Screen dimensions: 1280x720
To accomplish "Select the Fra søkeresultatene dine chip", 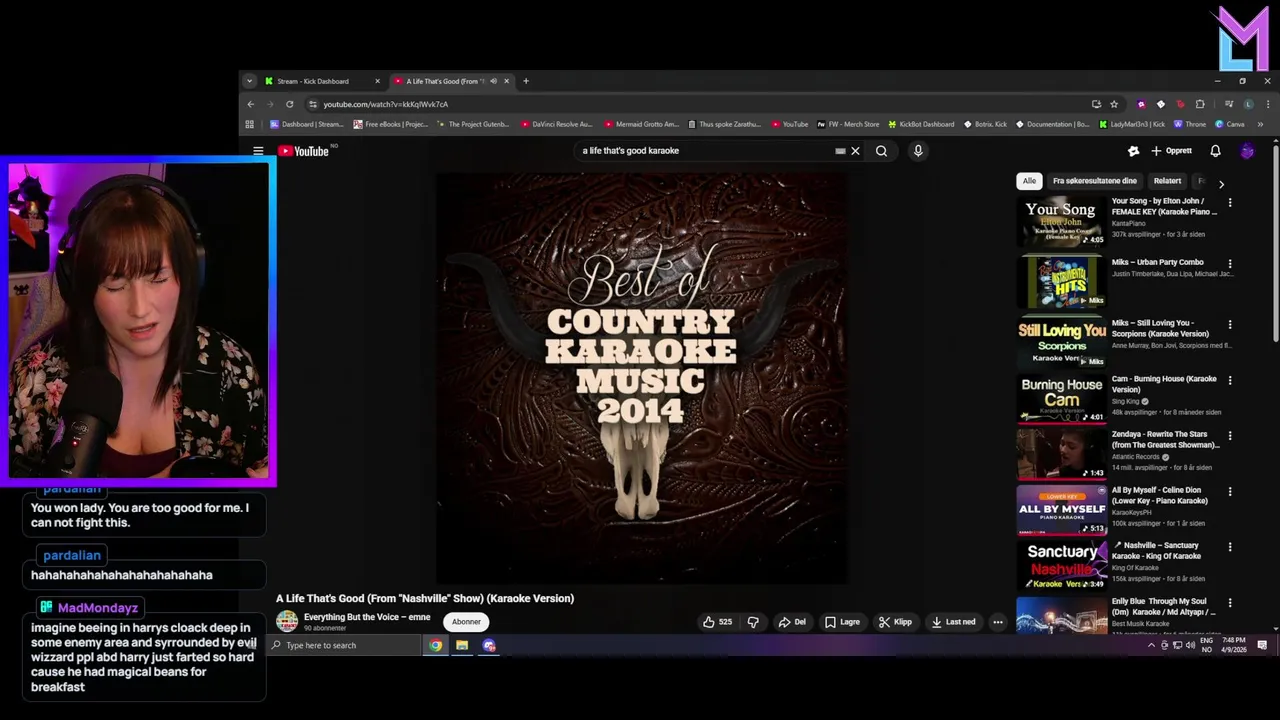I will (x=1094, y=181).
